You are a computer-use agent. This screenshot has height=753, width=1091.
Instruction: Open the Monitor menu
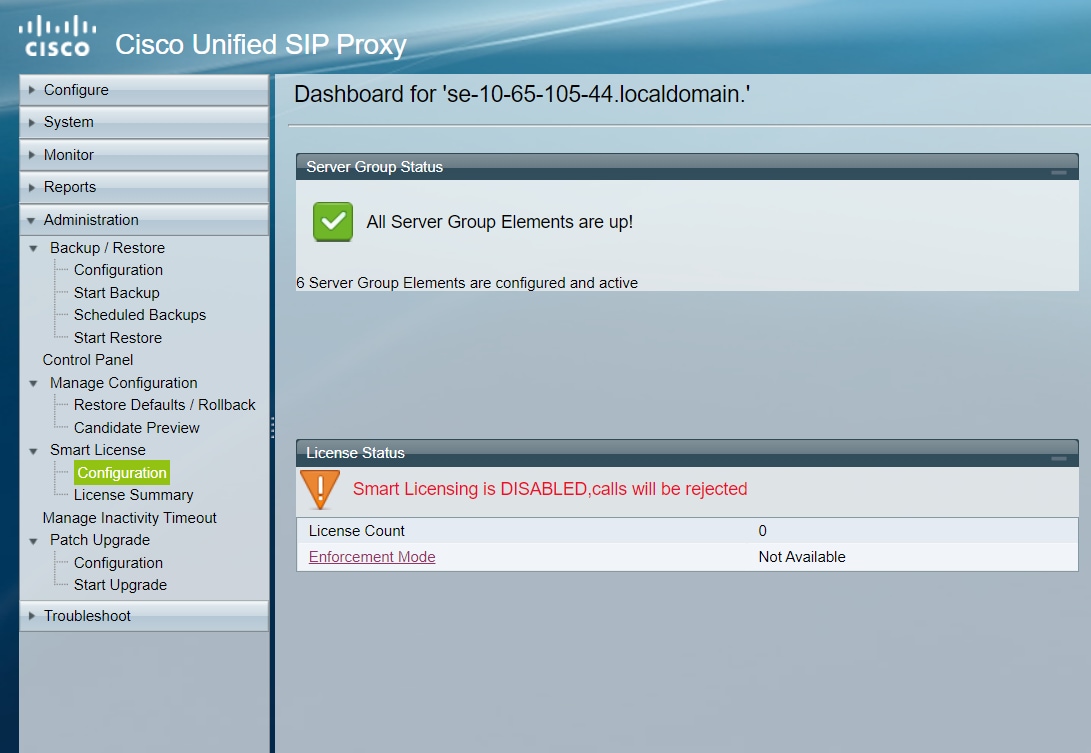[x=144, y=154]
